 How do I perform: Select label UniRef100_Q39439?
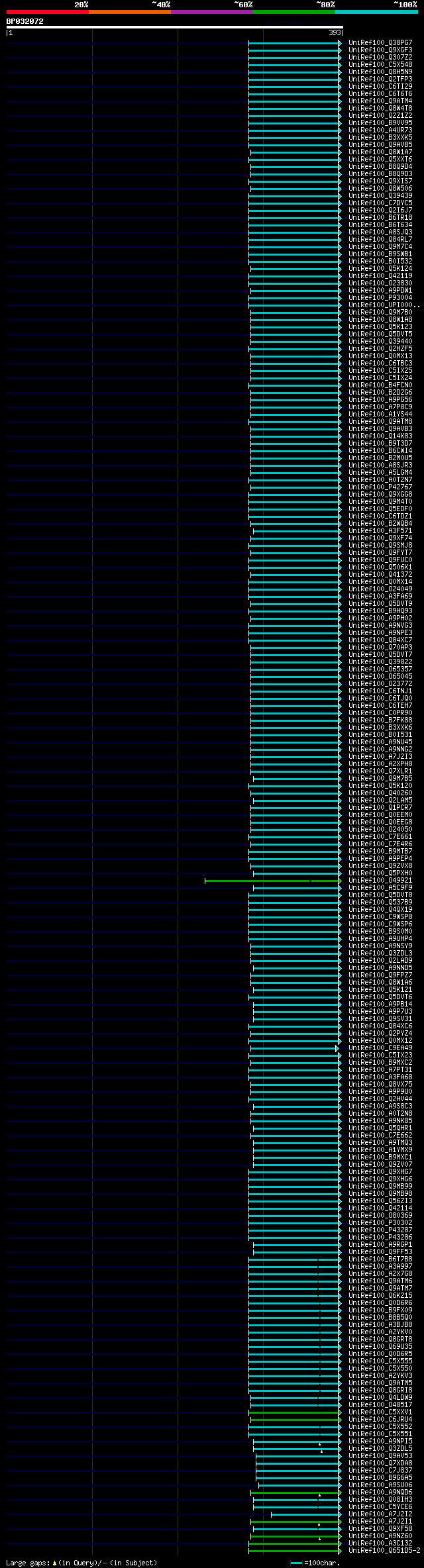click(380, 195)
